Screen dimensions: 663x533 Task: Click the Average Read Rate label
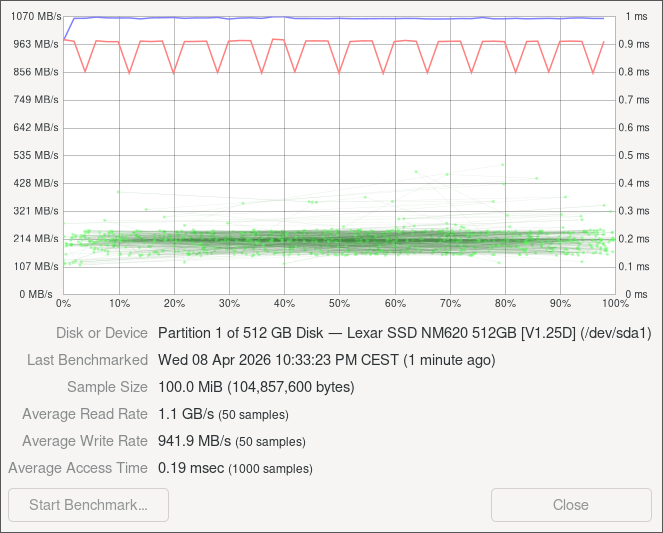[x=85, y=414]
